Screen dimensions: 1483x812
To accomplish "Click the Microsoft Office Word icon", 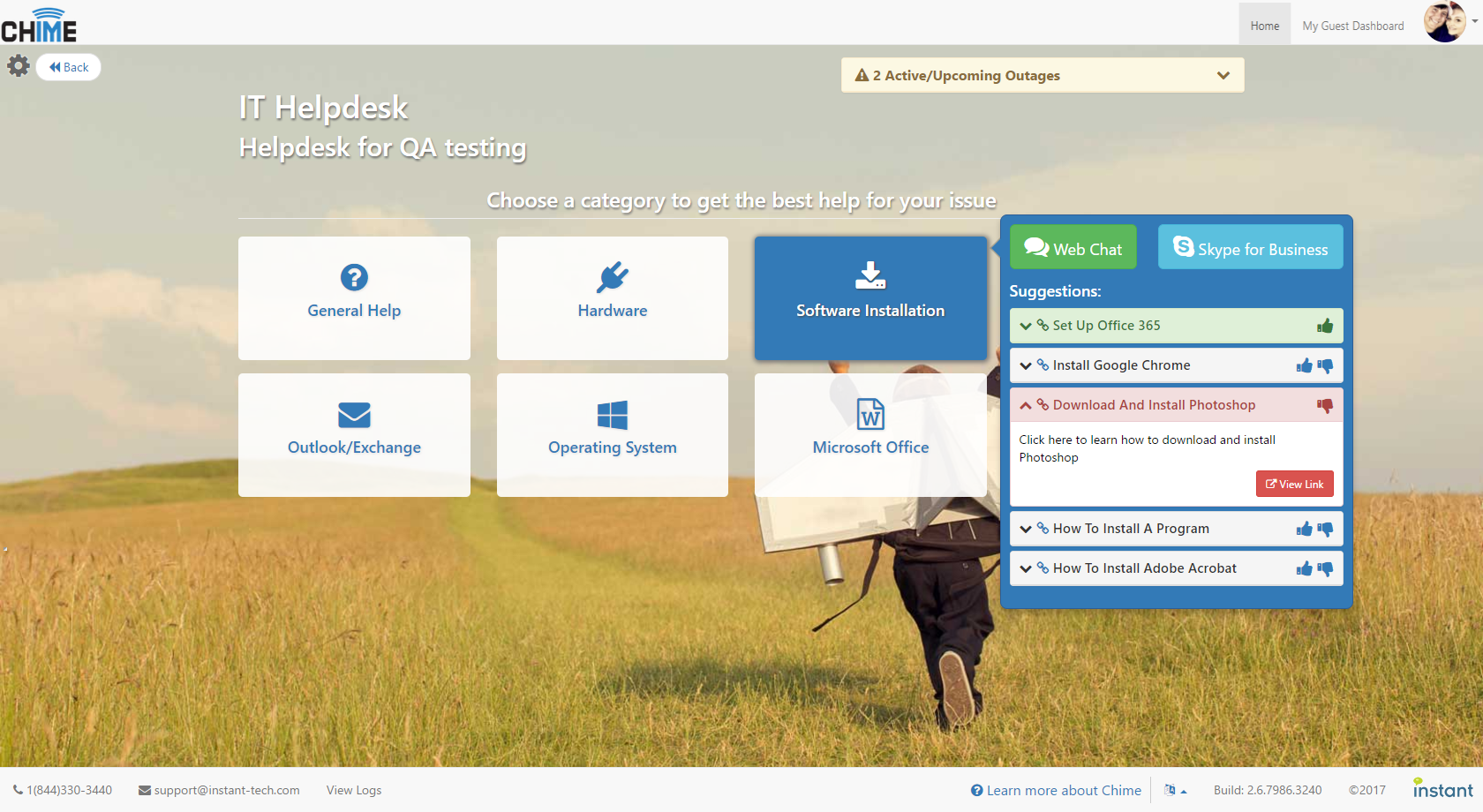I will tap(870, 414).
